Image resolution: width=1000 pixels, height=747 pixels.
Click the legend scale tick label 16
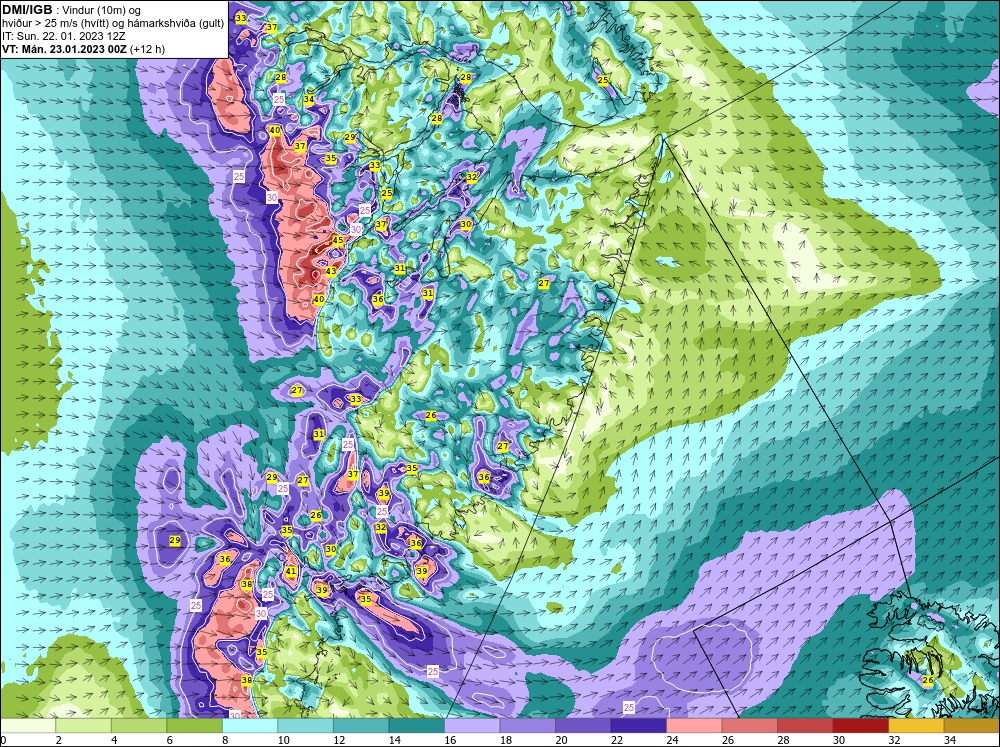[450, 740]
